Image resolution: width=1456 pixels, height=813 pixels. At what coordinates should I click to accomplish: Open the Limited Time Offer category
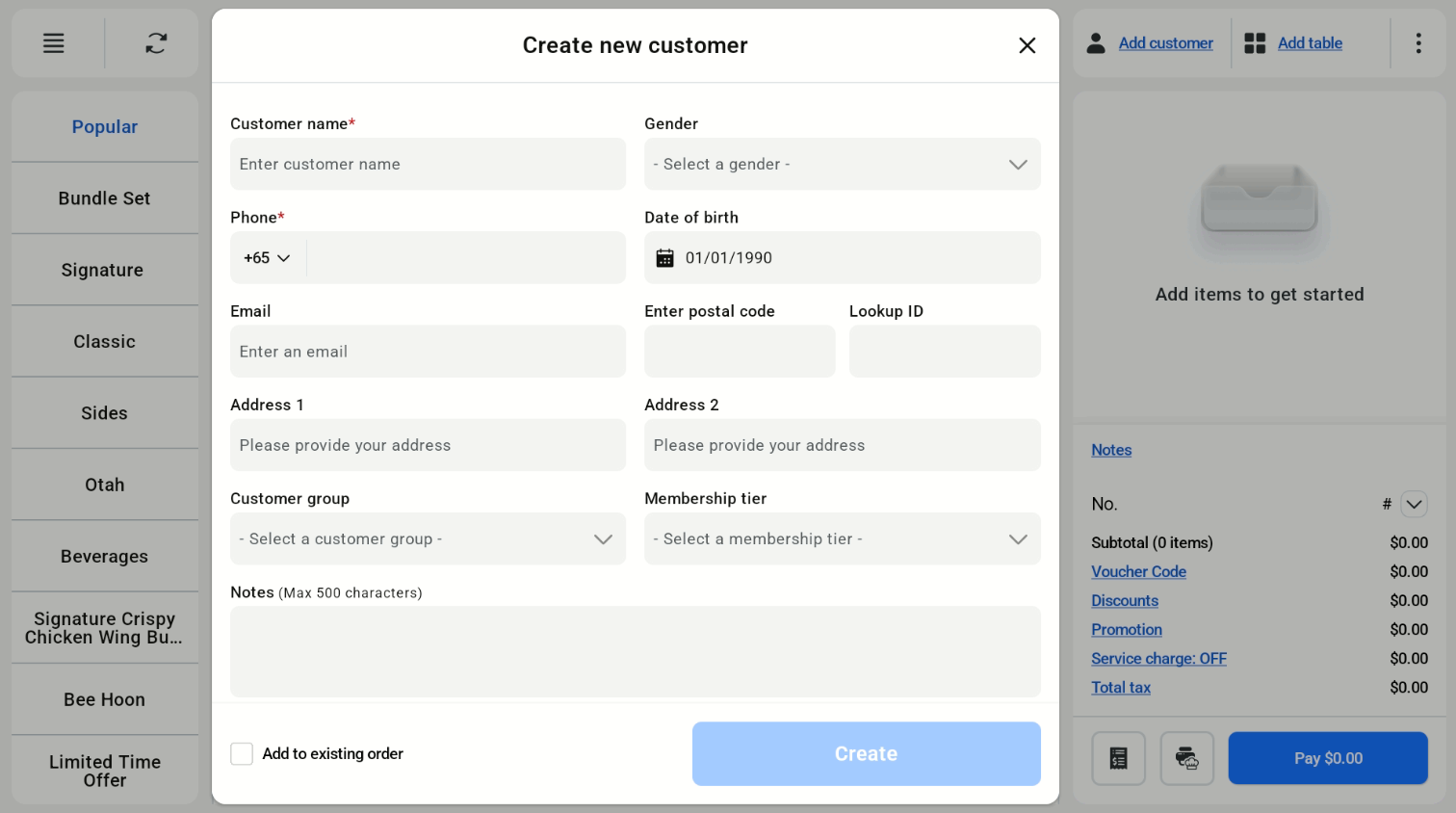(105, 771)
